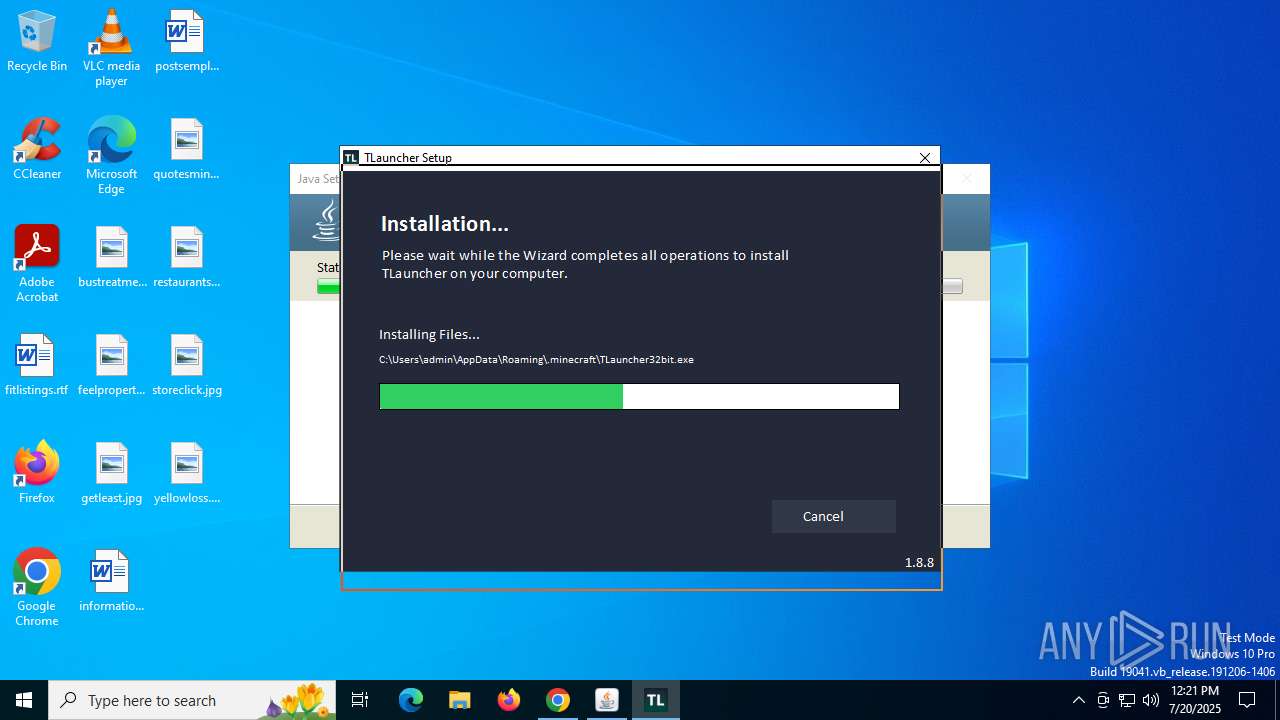Launch Edge from the taskbar

coord(411,700)
